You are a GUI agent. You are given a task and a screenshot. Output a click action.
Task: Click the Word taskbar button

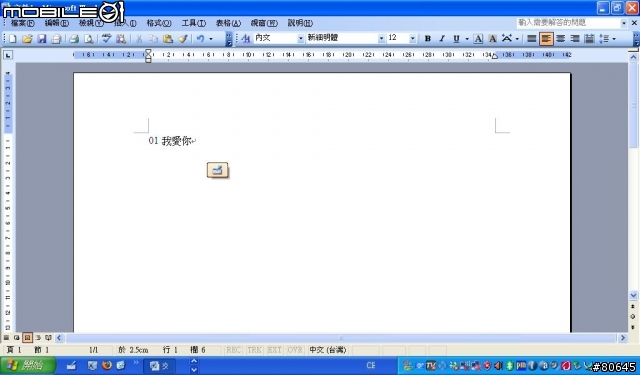(x=159, y=366)
